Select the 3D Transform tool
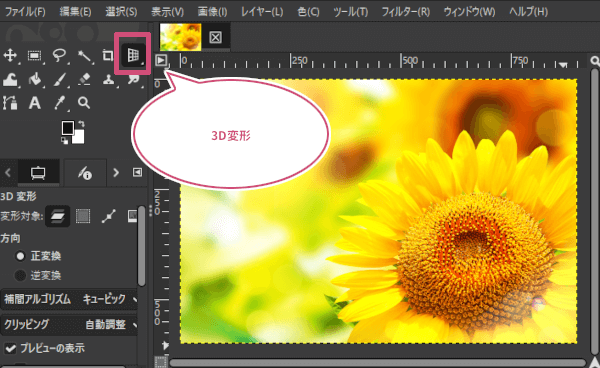Image resolution: width=600 pixels, height=368 pixels. tap(133, 56)
